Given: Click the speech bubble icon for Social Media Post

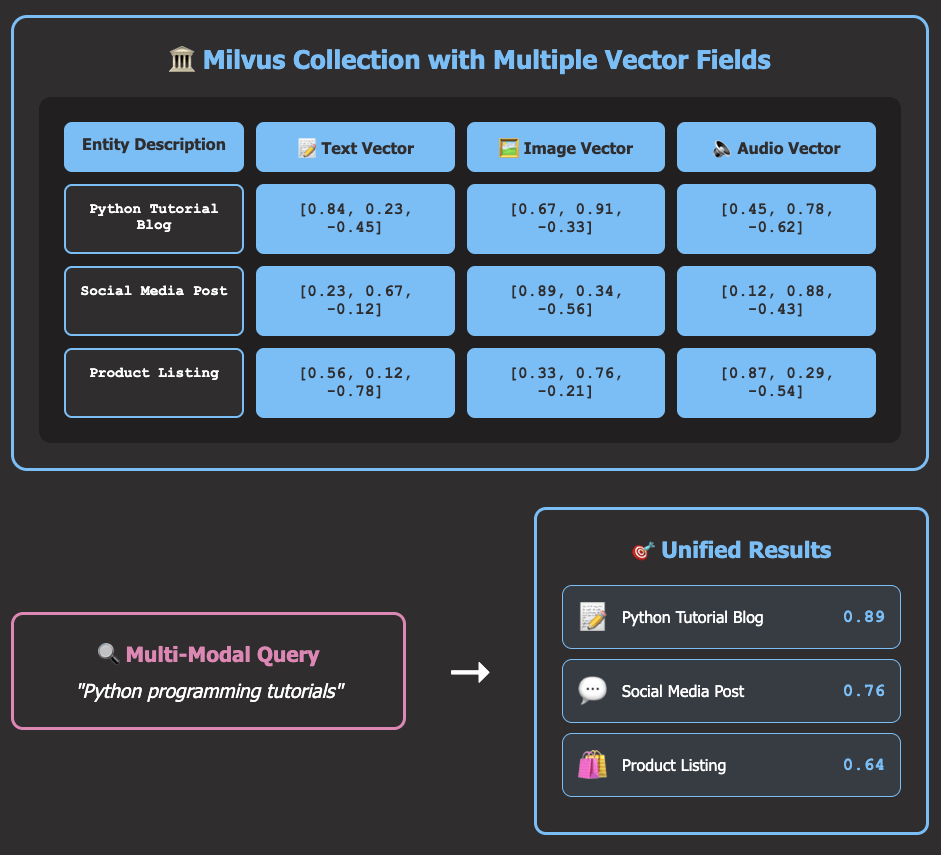Looking at the screenshot, I should pyautogui.click(x=593, y=691).
